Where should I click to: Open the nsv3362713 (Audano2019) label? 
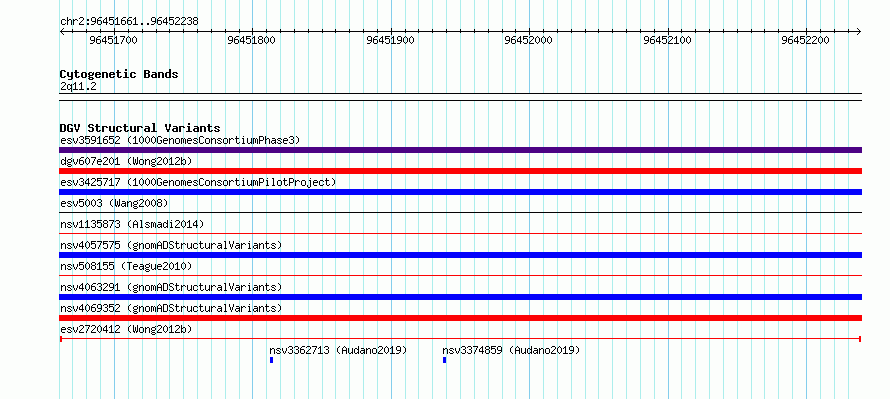tap(338, 350)
